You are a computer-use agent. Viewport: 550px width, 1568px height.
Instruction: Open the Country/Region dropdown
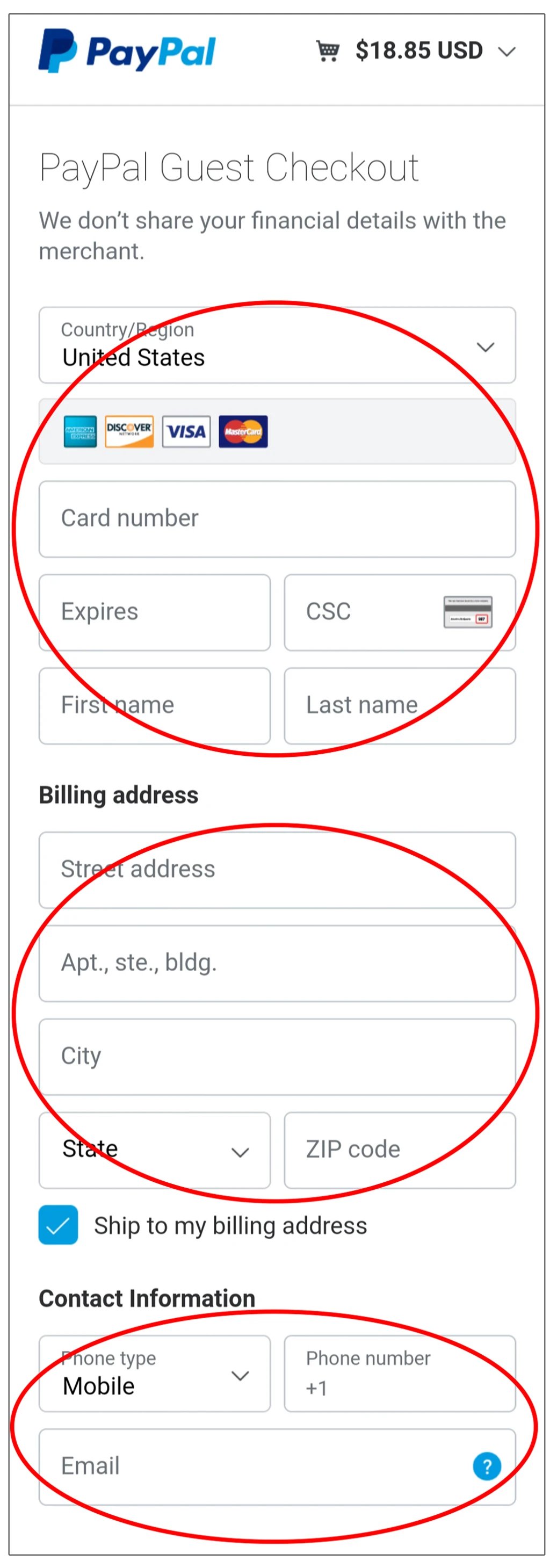pos(277,346)
